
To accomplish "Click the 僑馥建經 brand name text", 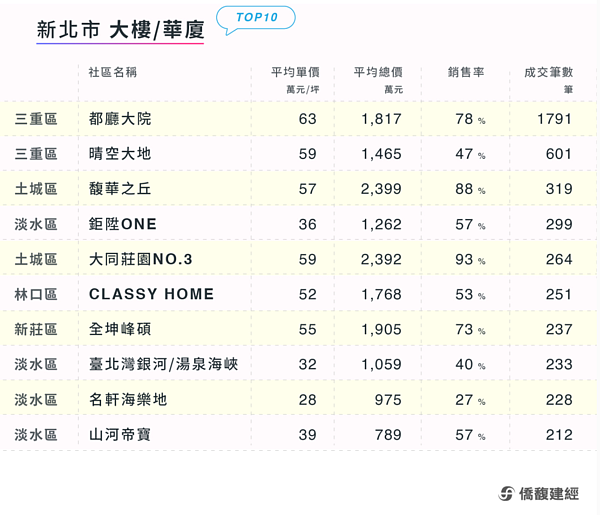I will coord(549,494).
